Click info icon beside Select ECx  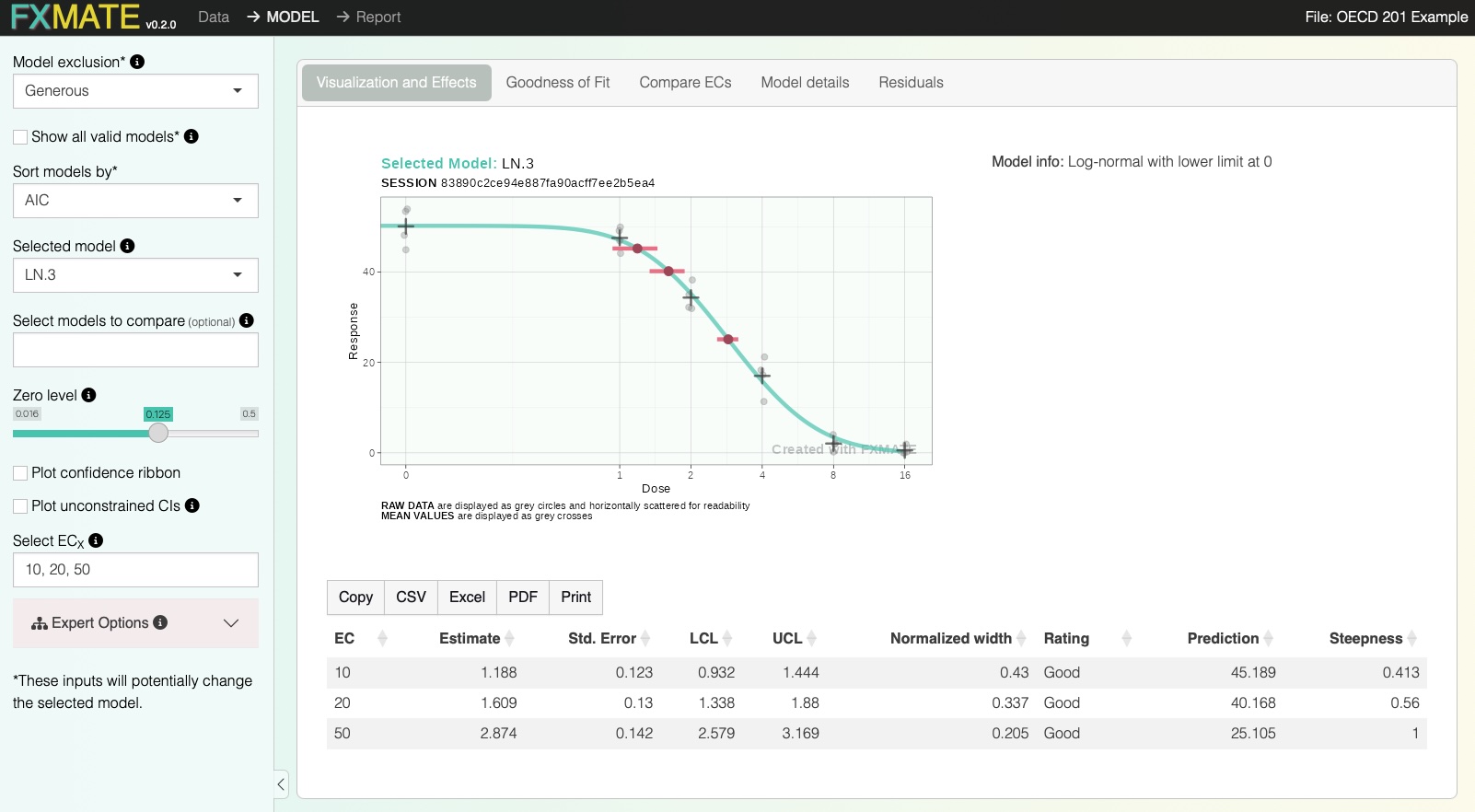[x=96, y=540]
